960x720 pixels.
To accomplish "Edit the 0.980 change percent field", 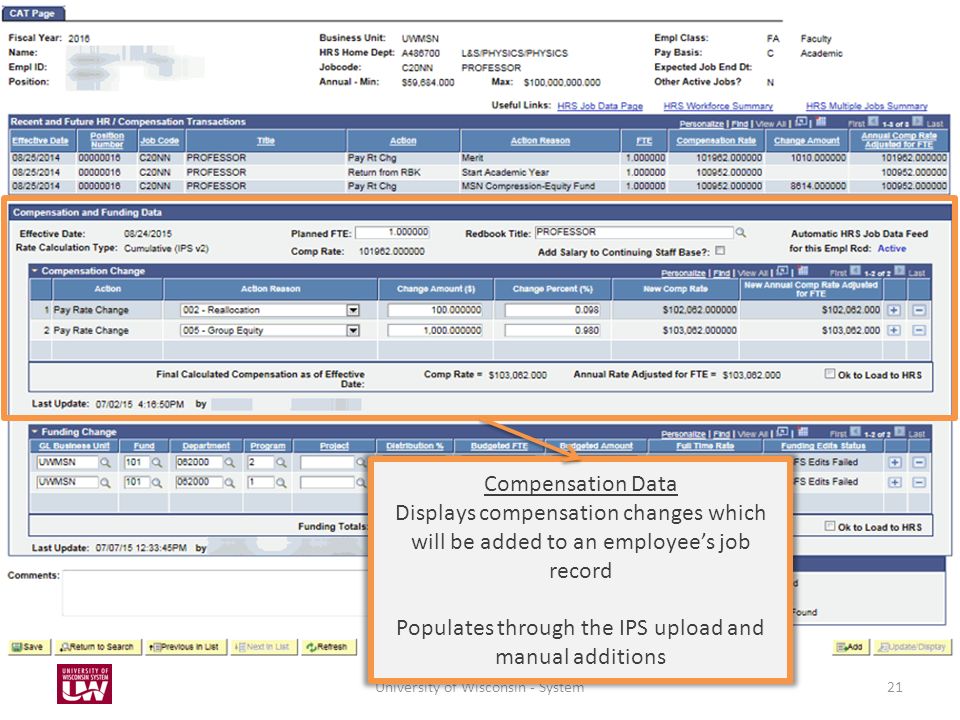I will coord(552,331).
